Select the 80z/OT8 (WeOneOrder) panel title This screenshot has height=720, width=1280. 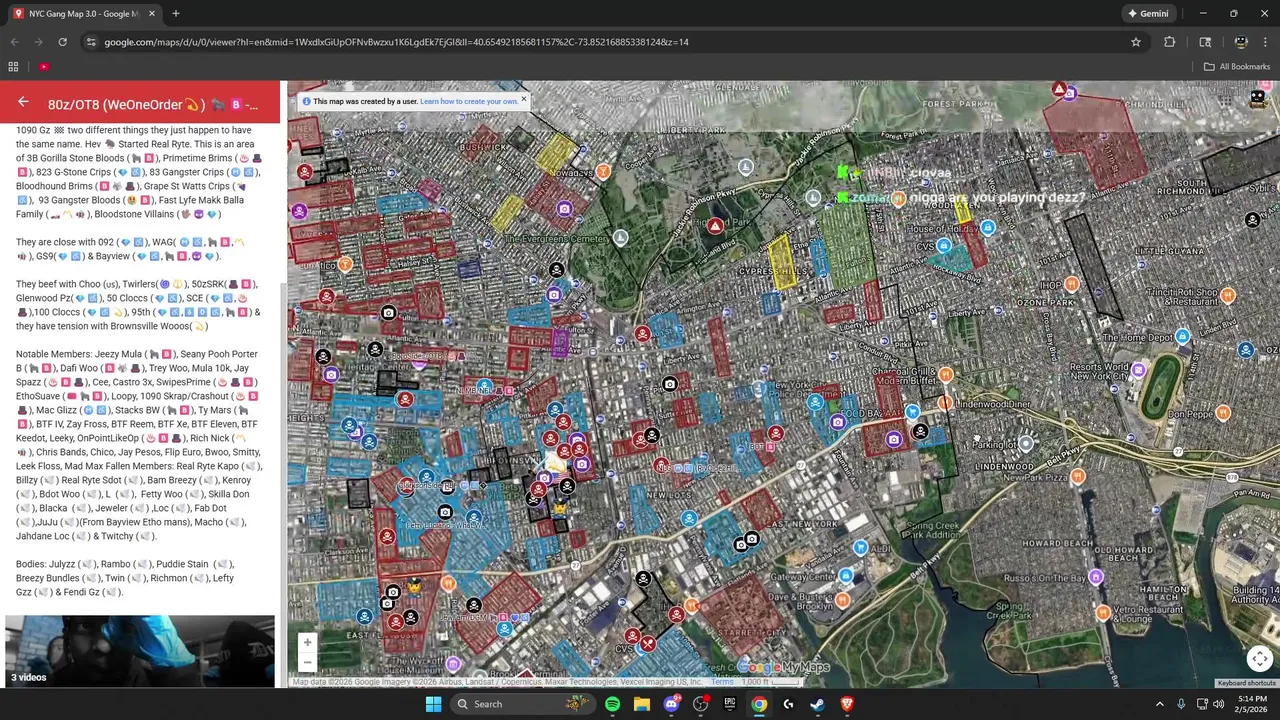click(x=152, y=104)
